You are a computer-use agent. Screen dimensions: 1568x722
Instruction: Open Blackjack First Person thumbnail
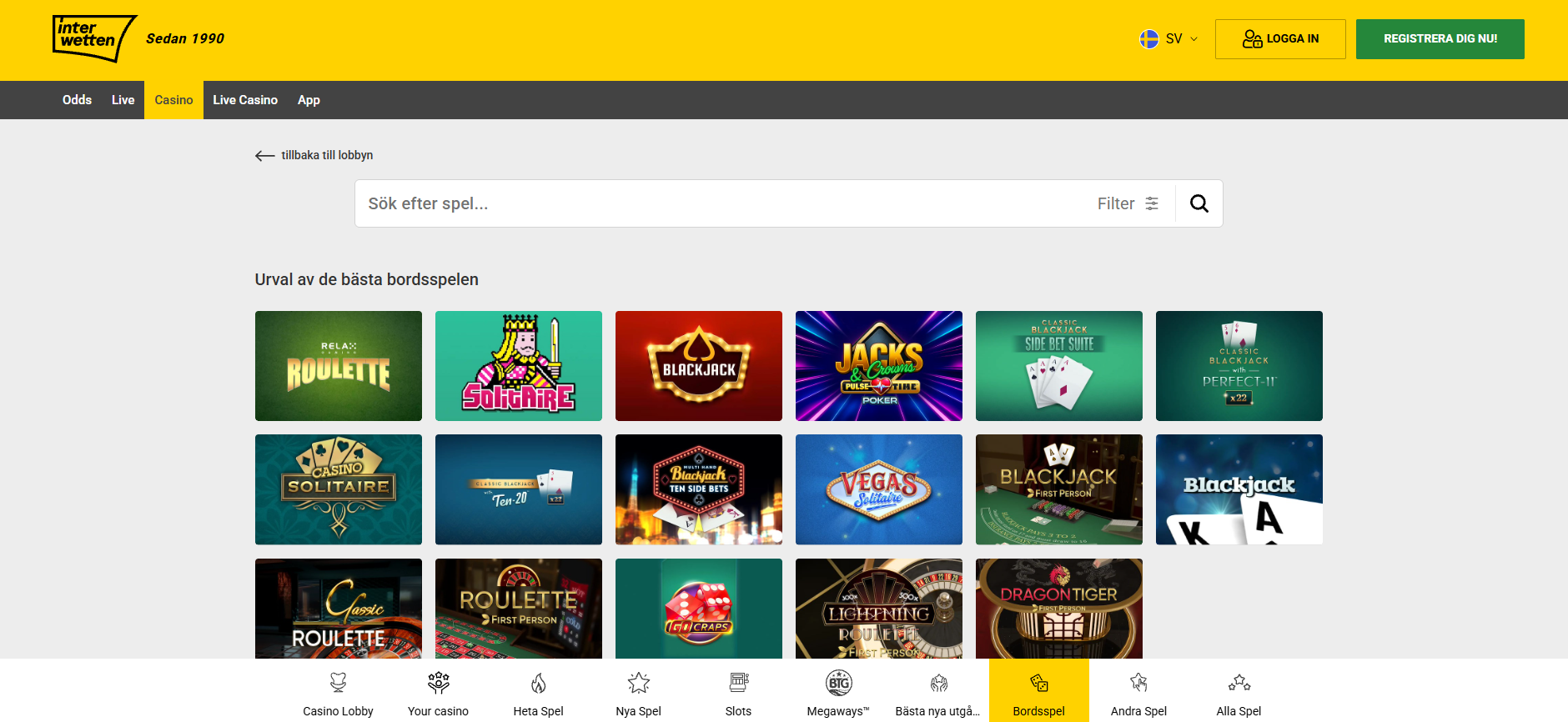[x=1059, y=489]
